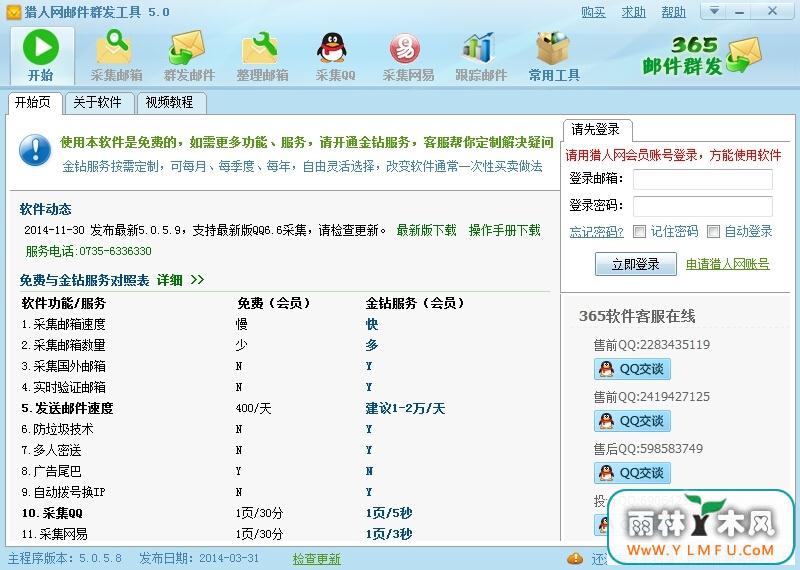Click the 操作手册下载 link
800x570 pixels.
pyautogui.click(x=505, y=230)
